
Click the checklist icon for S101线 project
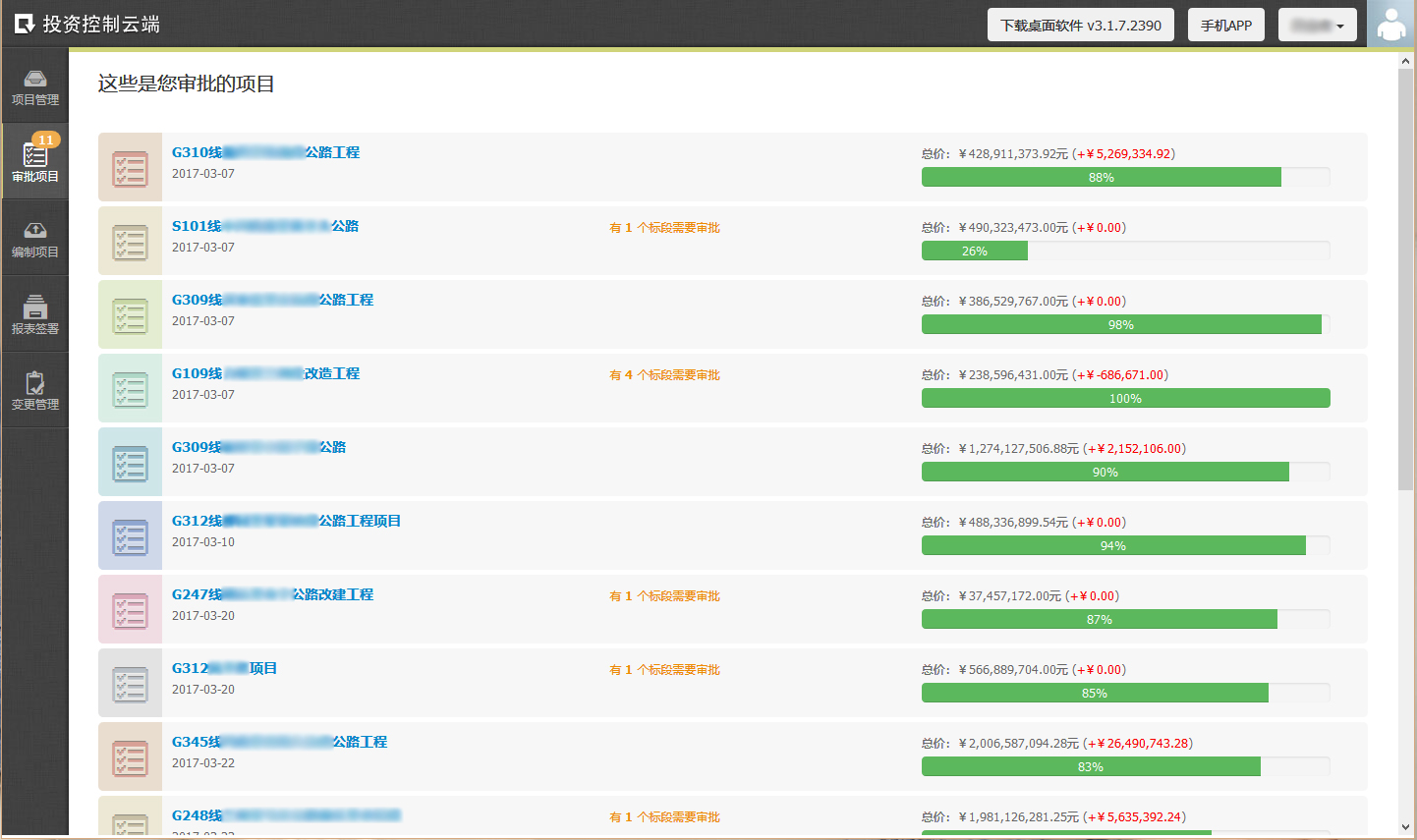(x=130, y=241)
